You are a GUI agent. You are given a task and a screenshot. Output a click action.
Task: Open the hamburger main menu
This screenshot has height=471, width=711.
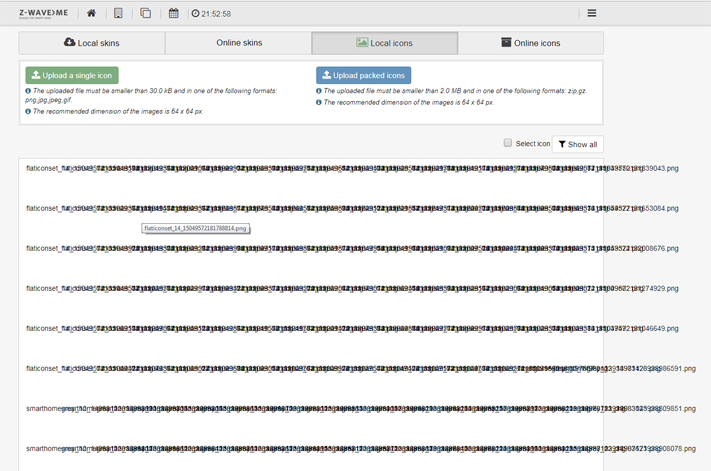click(592, 13)
